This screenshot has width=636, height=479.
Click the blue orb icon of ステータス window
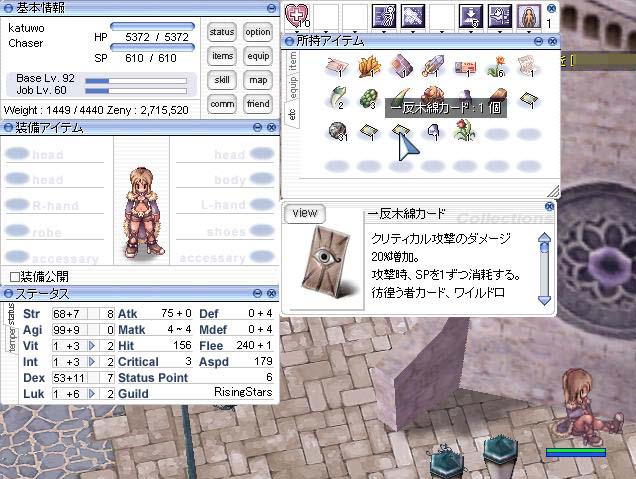8,293
